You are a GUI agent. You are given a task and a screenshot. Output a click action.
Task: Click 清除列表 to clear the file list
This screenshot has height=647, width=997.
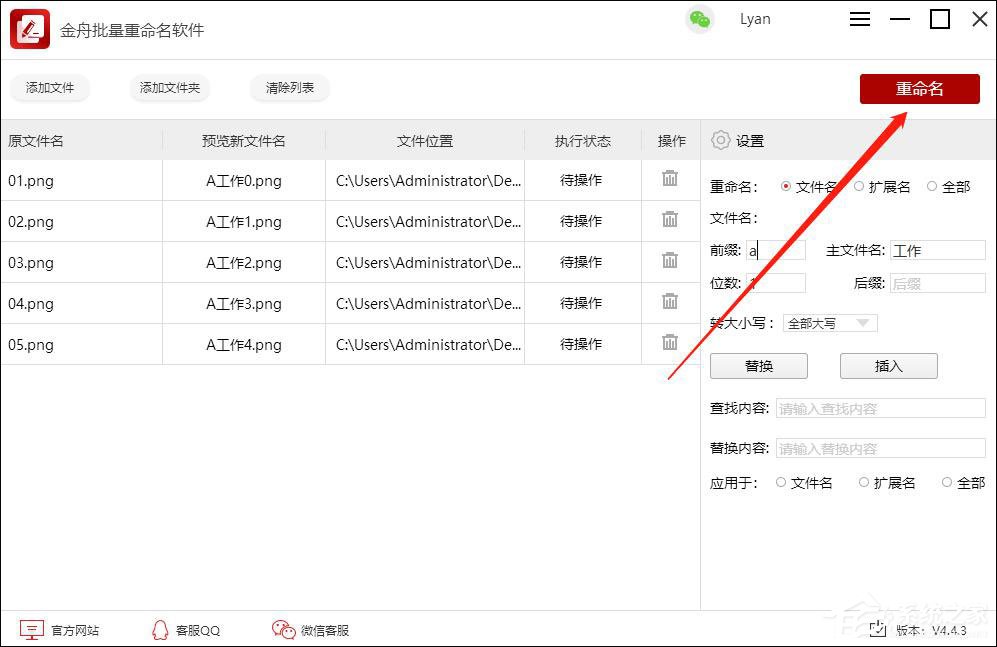tap(289, 88)
